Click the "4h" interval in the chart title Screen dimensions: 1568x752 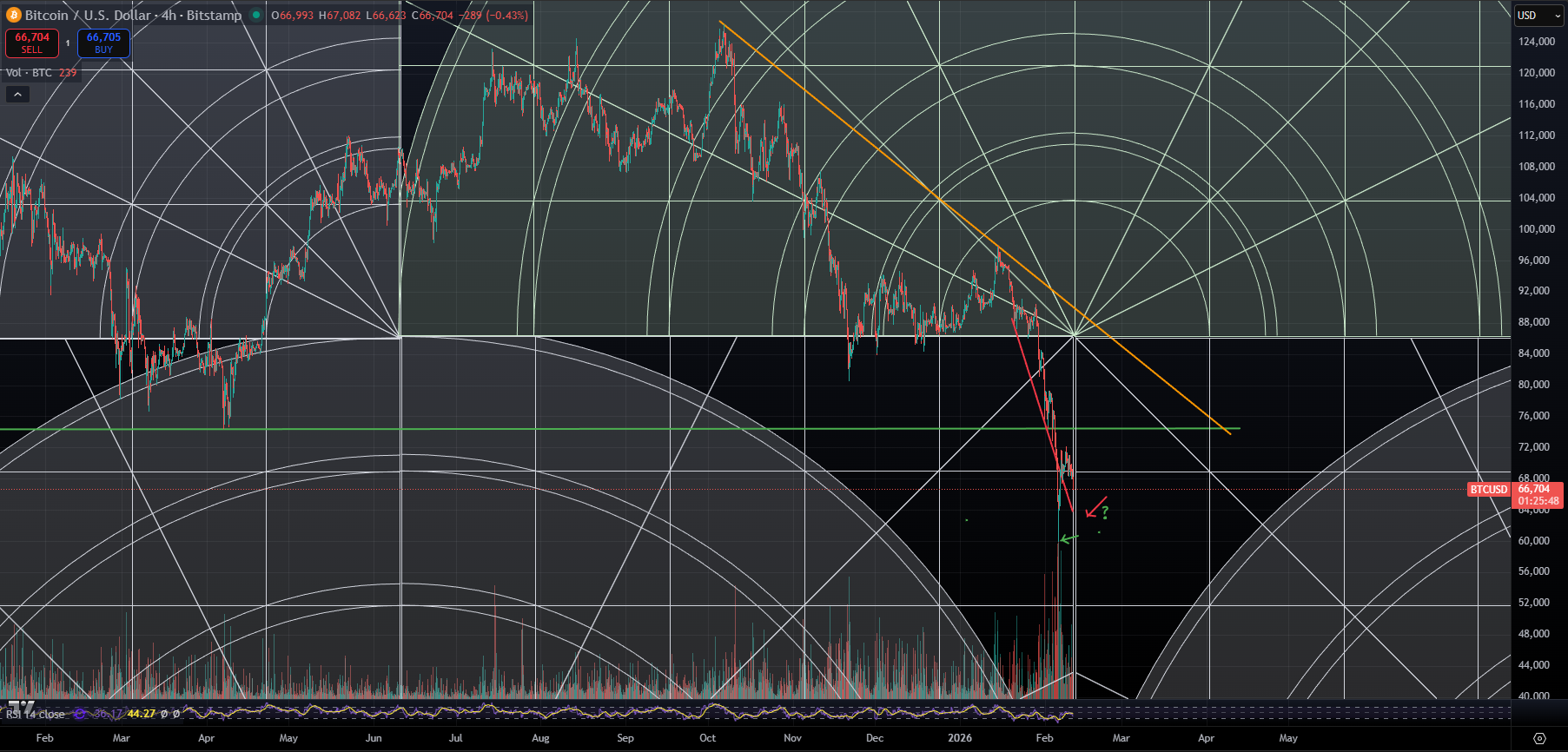click(x=169, y=15)
